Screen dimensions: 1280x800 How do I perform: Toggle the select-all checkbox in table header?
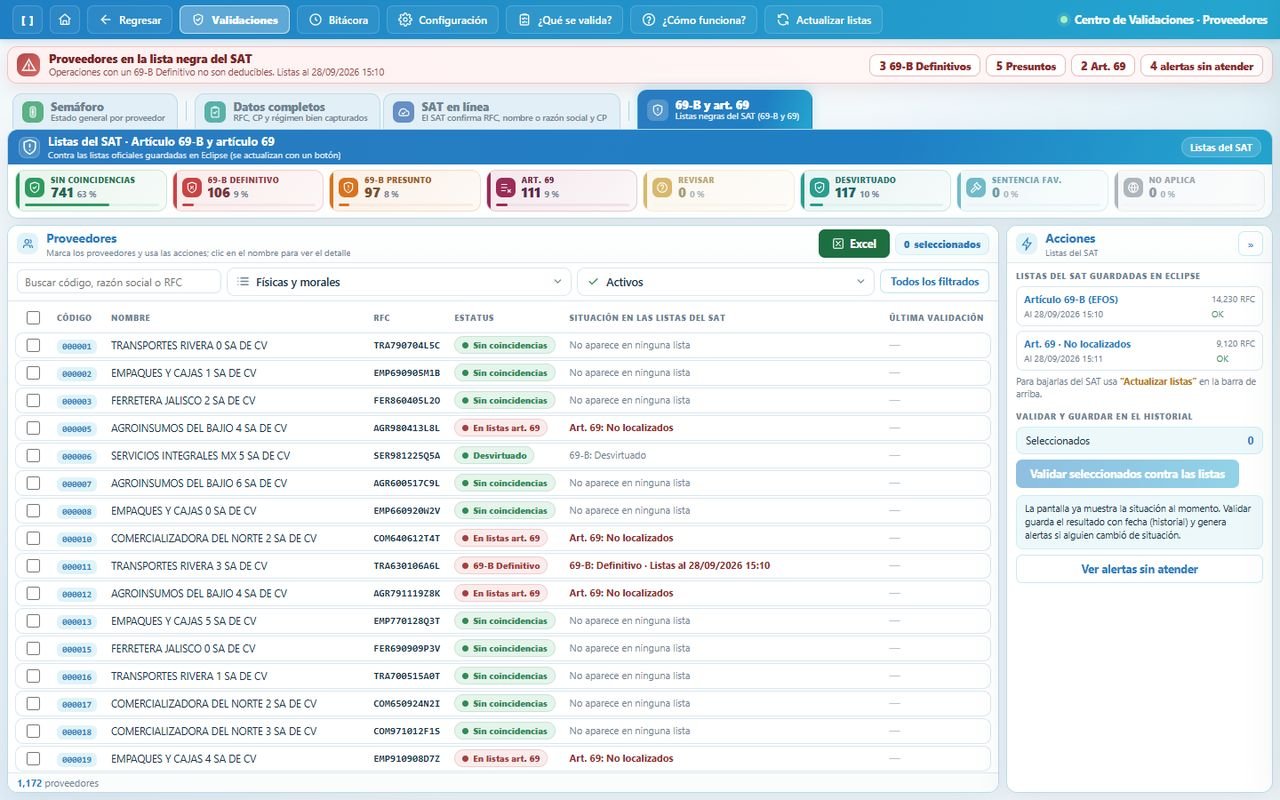34,318
